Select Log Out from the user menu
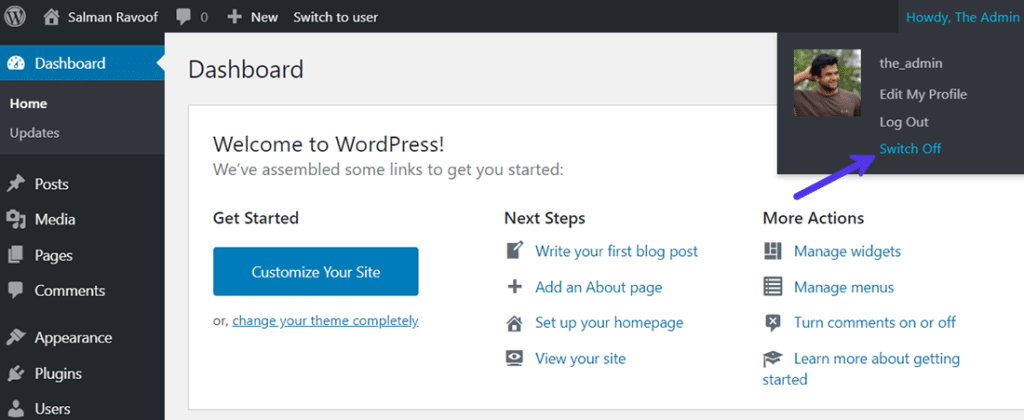The height and width of the screenshot is (420, 1024). (x=904, y=122)
